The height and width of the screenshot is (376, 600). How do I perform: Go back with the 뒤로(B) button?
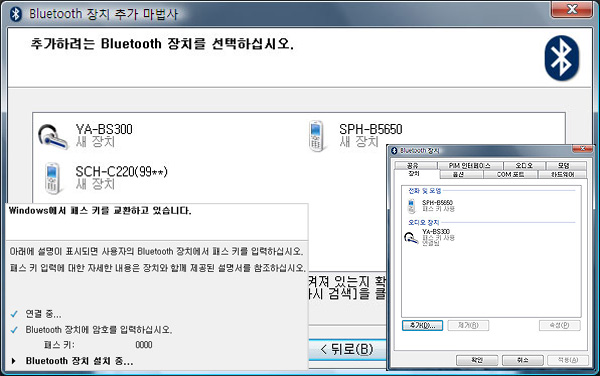[347, 349]
